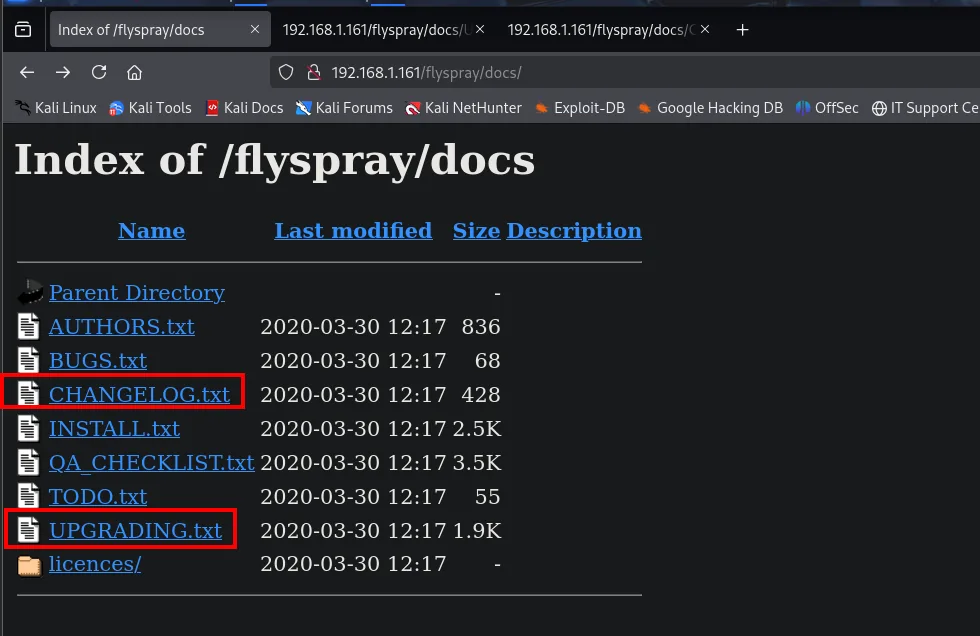Open the IT Support bookmark
The image size is (980, 636).
[x=925, y=108]
